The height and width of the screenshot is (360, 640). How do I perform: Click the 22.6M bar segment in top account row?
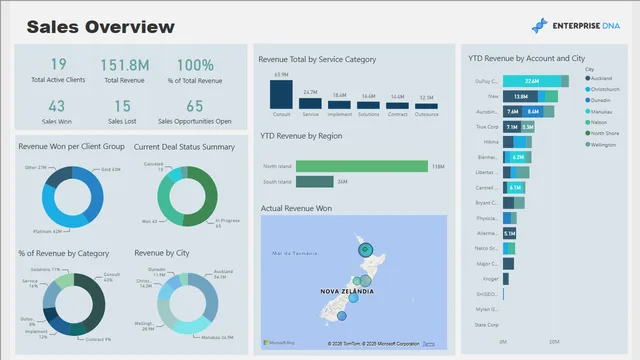coord(532,81)
